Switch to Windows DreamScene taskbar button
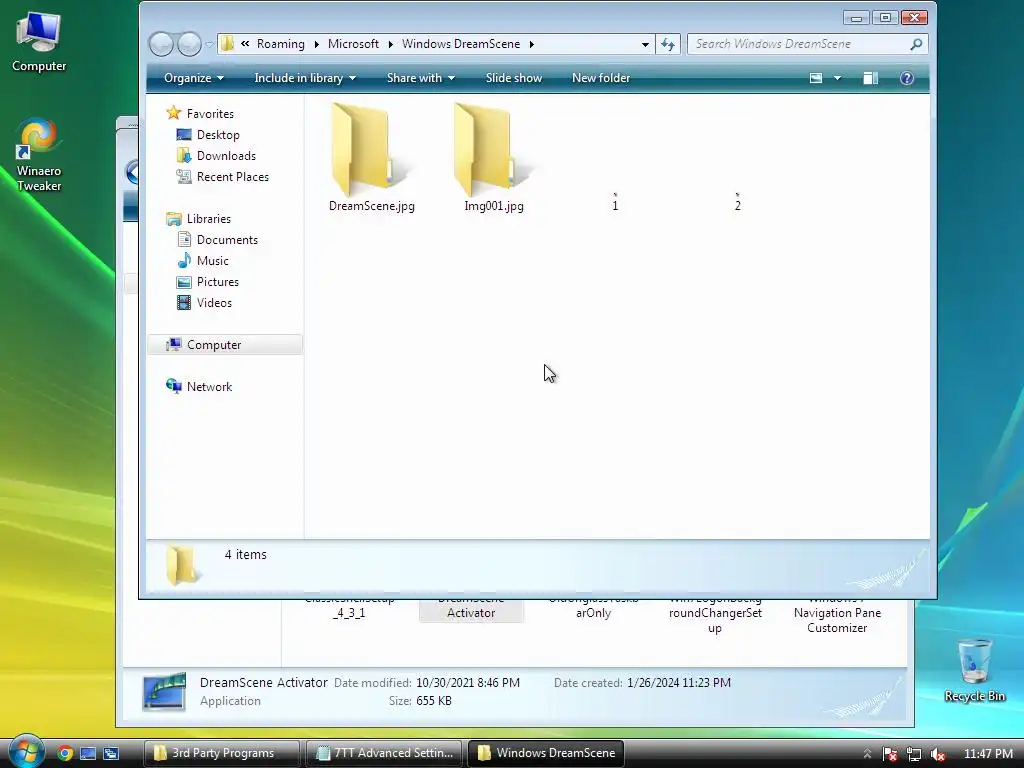Image resolution: width=1024 pixels, height=768 pixels. pyautogui.click(x=546, y=753)
